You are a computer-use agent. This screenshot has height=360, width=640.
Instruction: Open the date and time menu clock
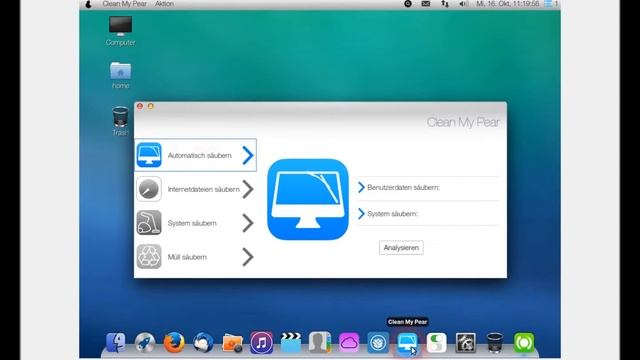coord(508,4)
